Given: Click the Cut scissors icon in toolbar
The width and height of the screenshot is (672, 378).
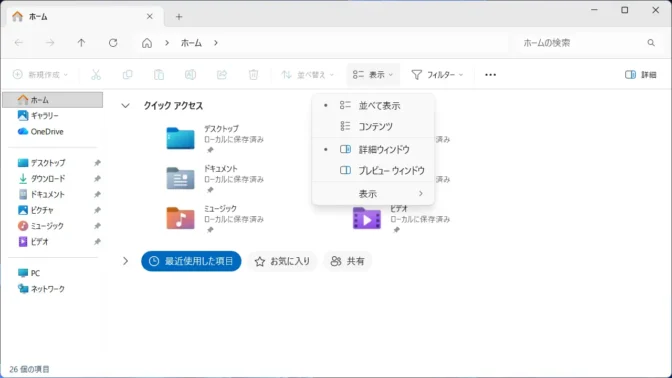Looking at the screenshot, I should [x=96, y=75].
